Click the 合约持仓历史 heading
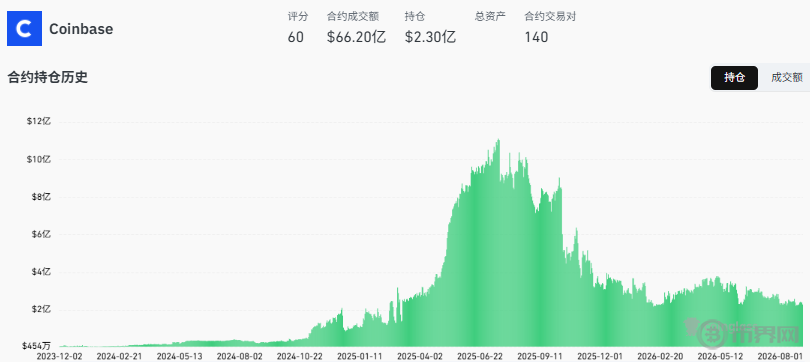The image size is (810, 362). click(x=48, y=77)
